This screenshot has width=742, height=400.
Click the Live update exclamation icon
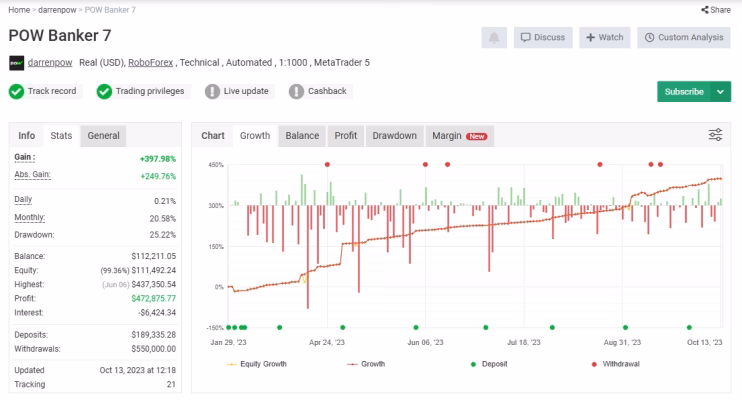(x=212, y=91)
